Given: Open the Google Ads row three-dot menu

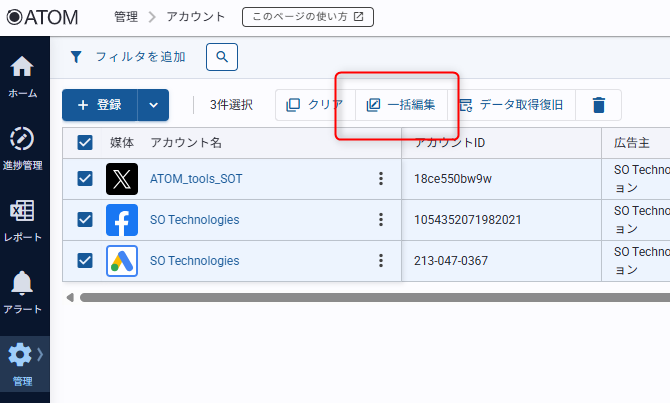Looking at the screenshot, I should [x=380, y=261].
